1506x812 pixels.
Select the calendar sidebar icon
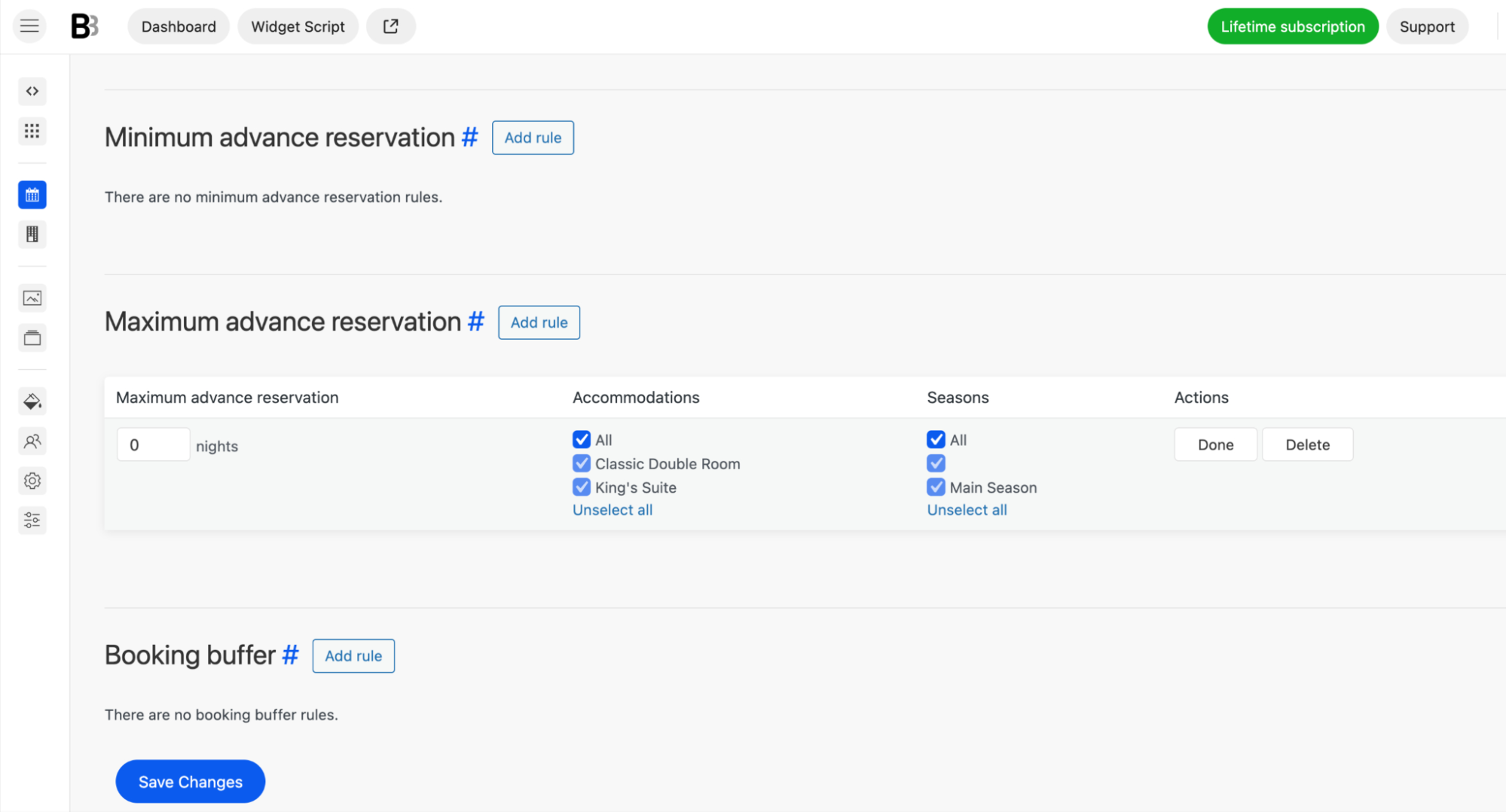[x=32, y=195]
